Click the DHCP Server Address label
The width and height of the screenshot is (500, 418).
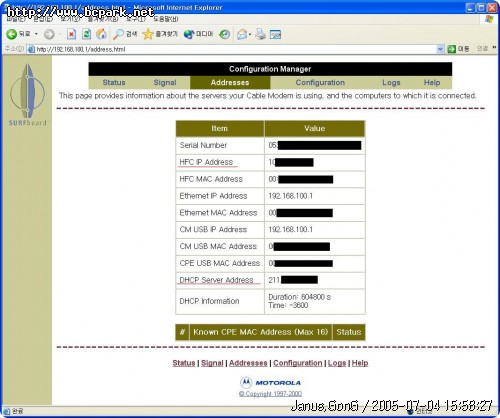(x=217, y=280)
